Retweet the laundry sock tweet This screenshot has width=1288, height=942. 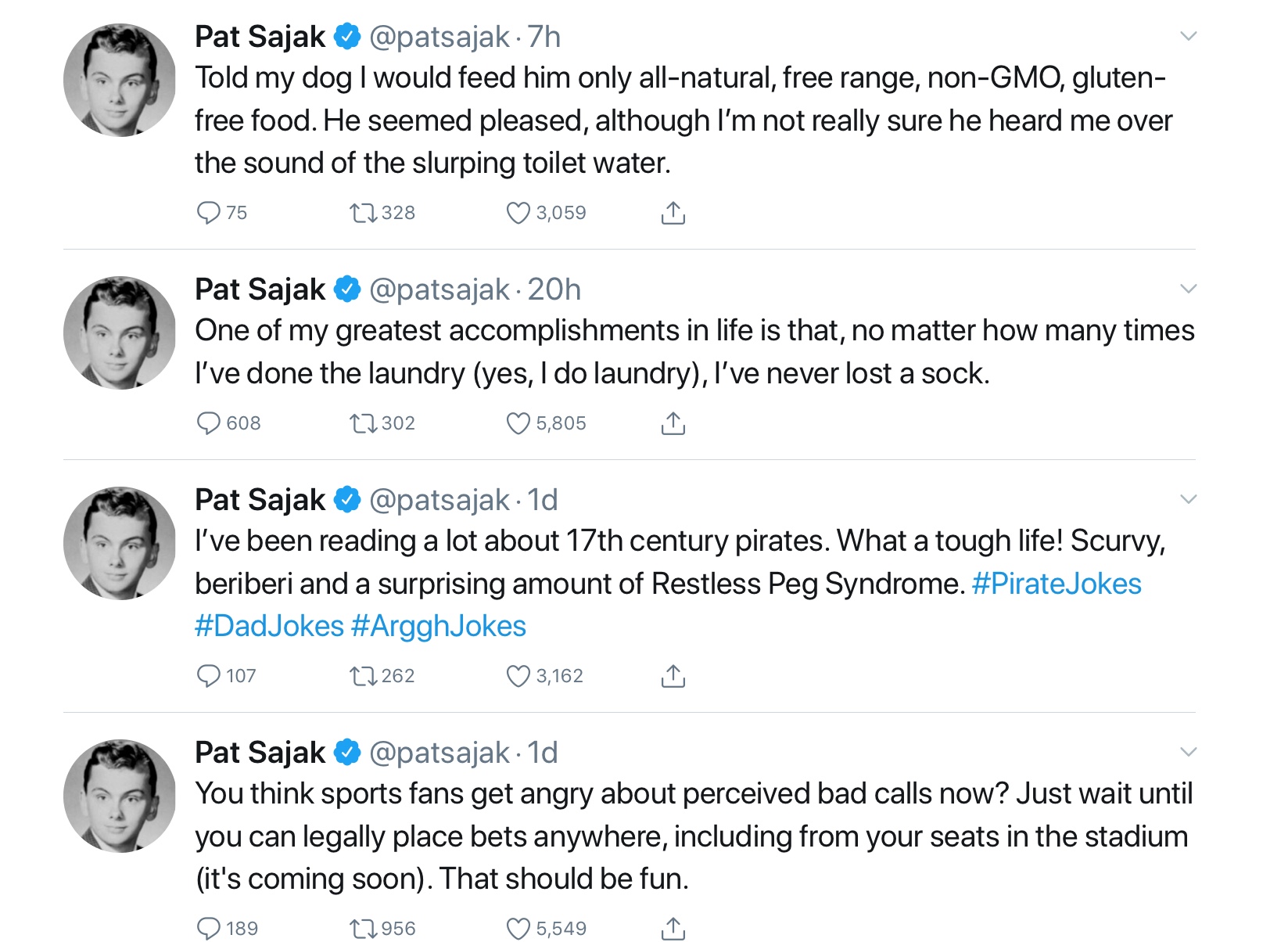coord(363,423)
